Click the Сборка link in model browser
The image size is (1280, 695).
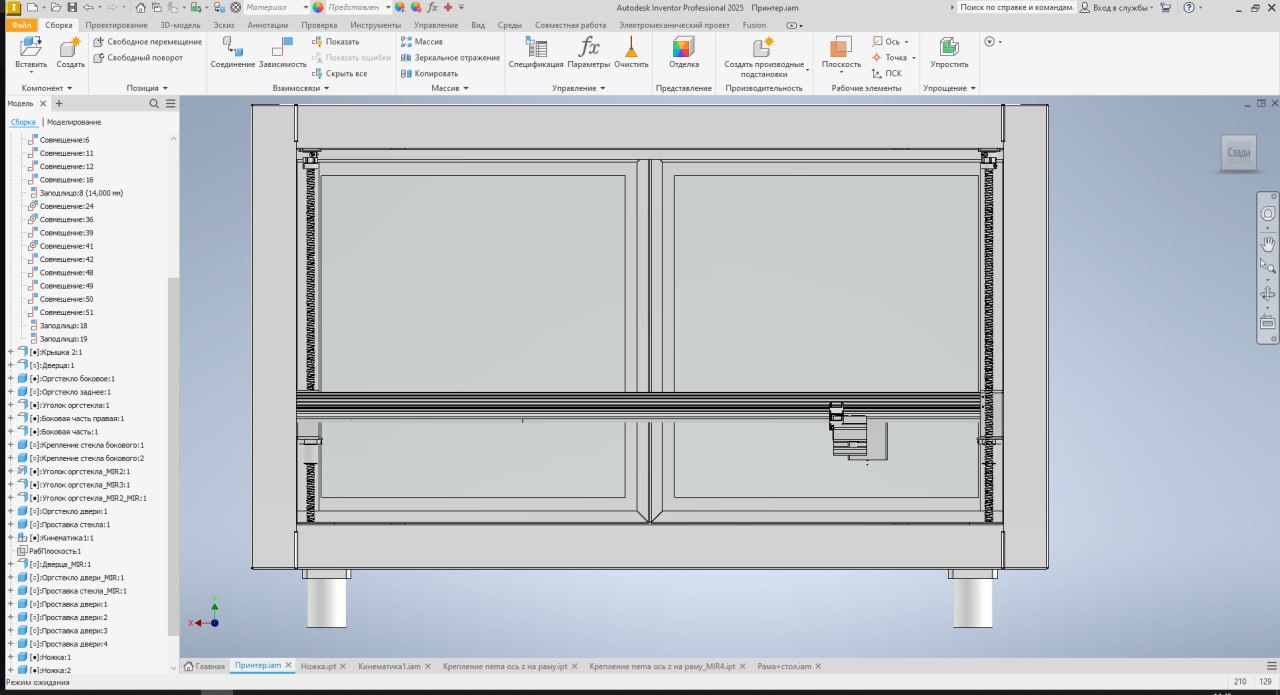(23, 122)
